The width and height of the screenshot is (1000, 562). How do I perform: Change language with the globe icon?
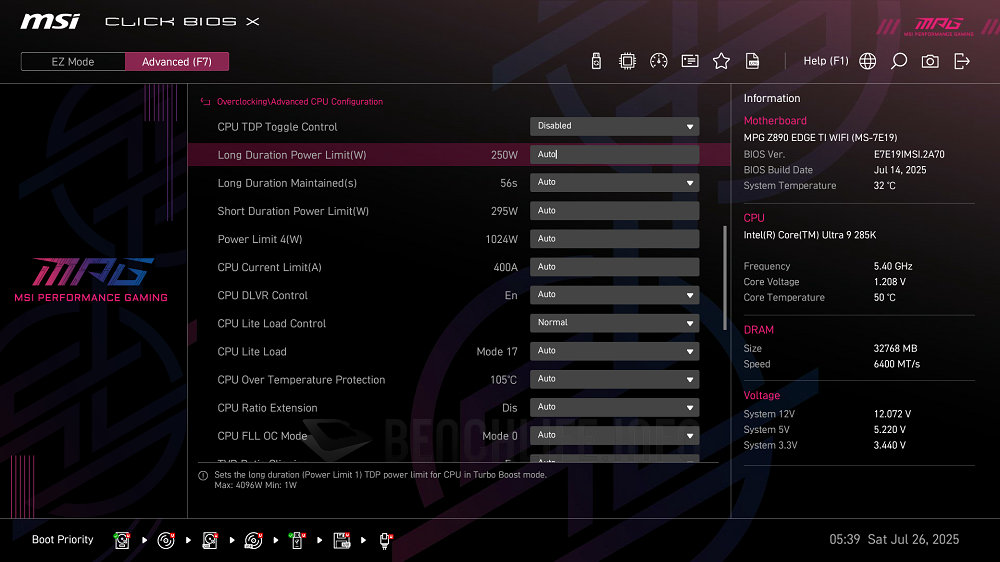coord(867,61)
